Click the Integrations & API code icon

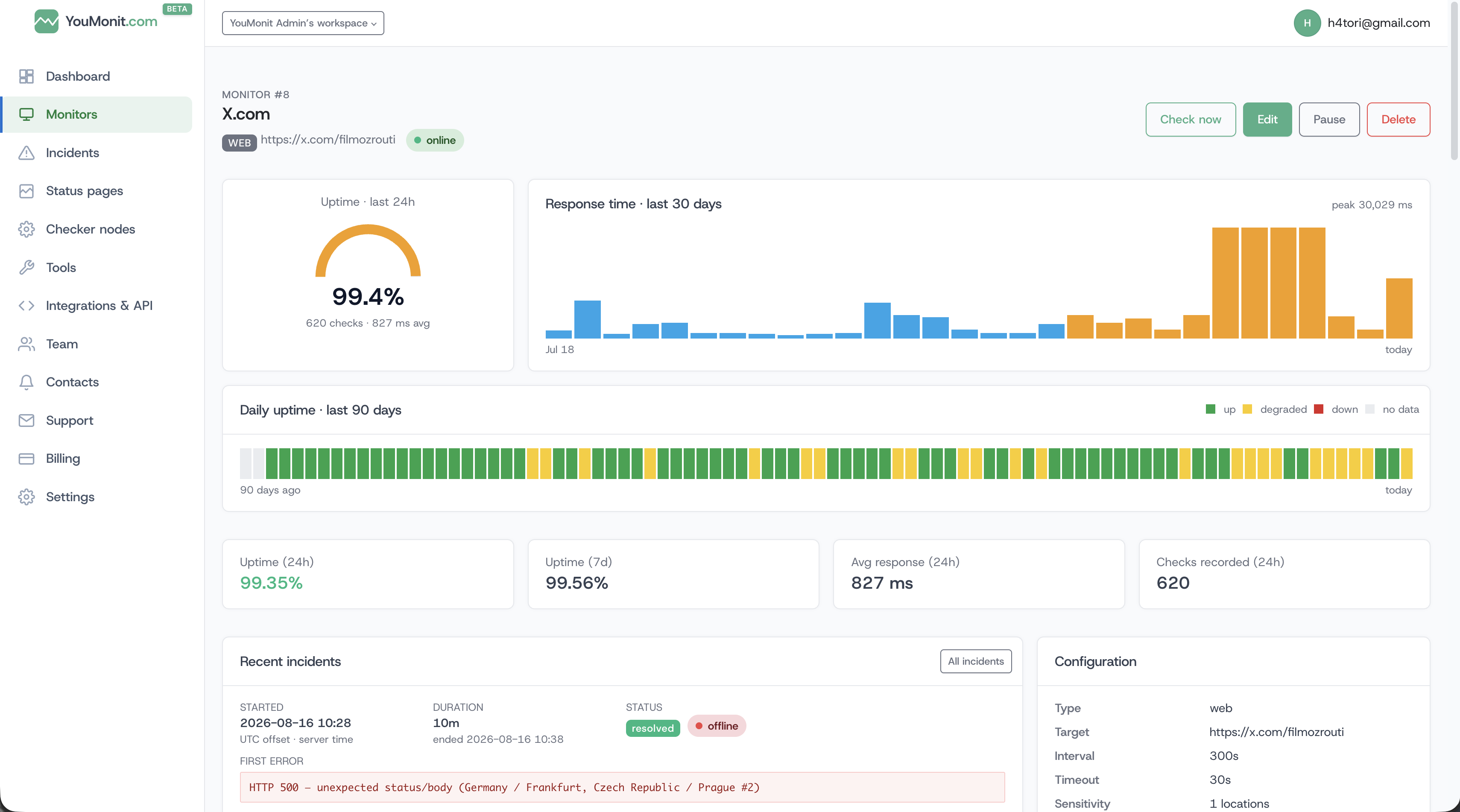click(x=26, y=305)
